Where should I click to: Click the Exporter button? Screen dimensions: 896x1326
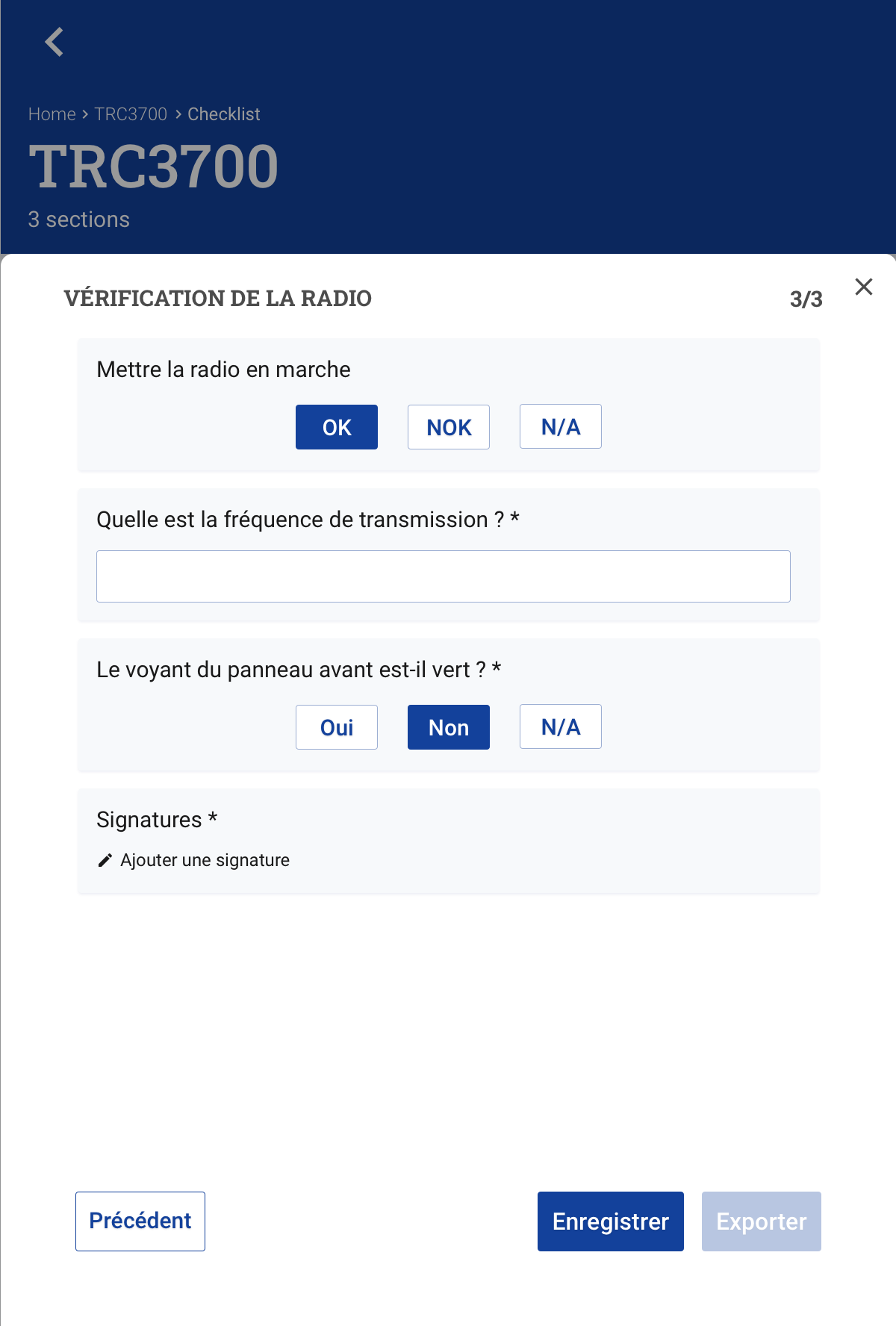click(x=761, y=1221)
